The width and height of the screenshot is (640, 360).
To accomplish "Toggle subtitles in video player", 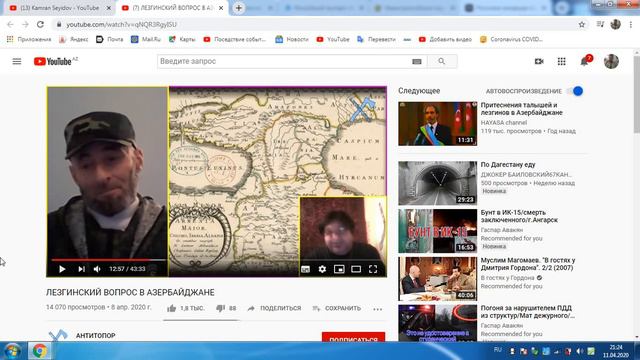I will pyautogui.click(x=305, y=269).
